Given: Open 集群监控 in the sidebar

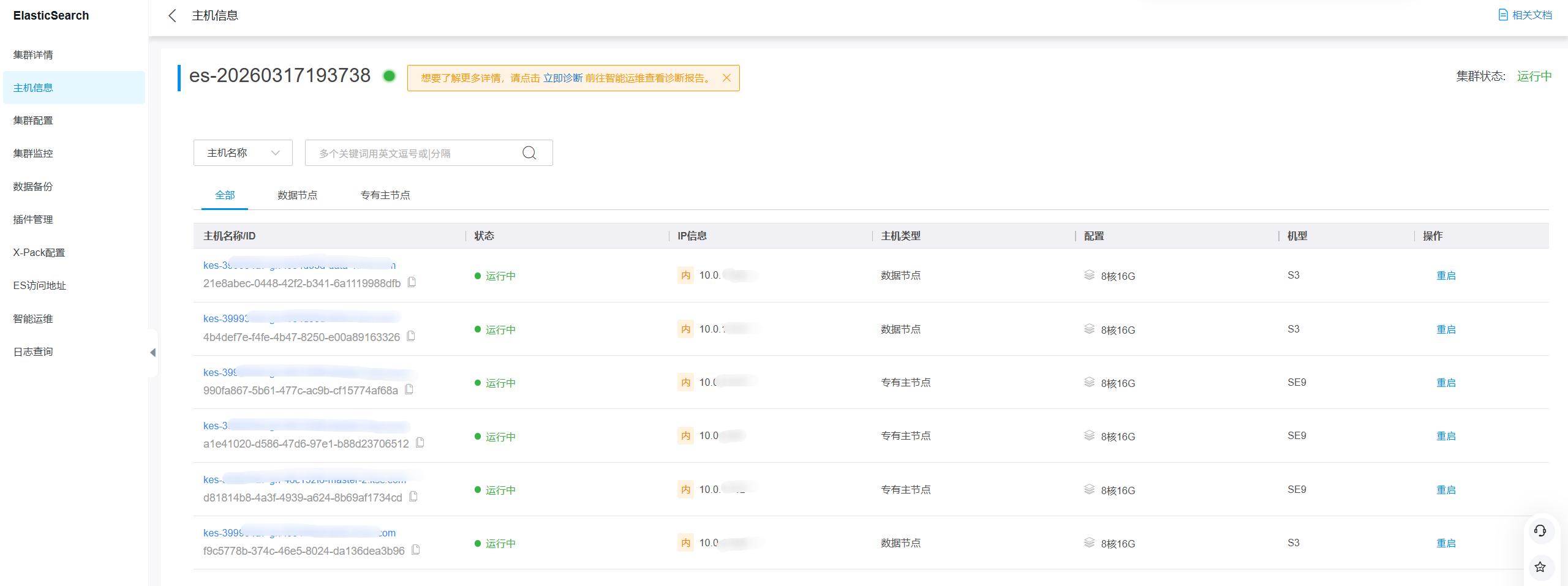Looking at the screenshot, I should tap(33, 154).
